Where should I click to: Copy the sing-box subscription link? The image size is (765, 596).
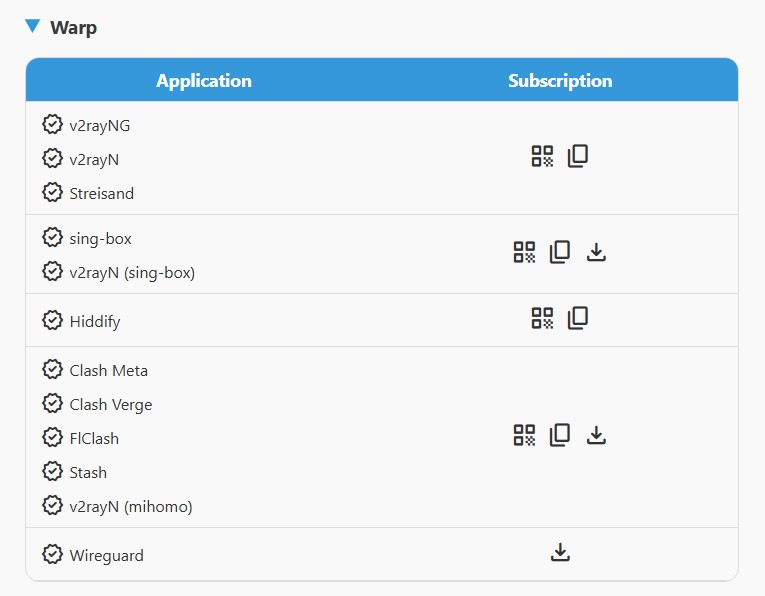[x=560, y=252]
